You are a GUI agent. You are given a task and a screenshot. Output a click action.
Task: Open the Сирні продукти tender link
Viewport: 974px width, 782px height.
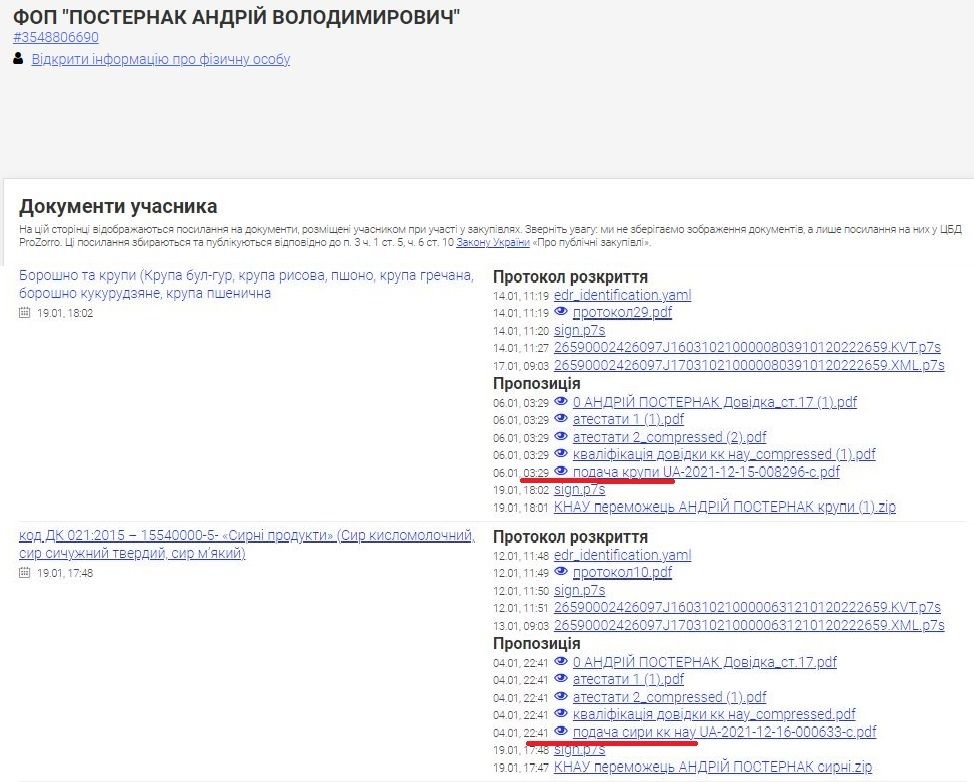coord(246,544)
